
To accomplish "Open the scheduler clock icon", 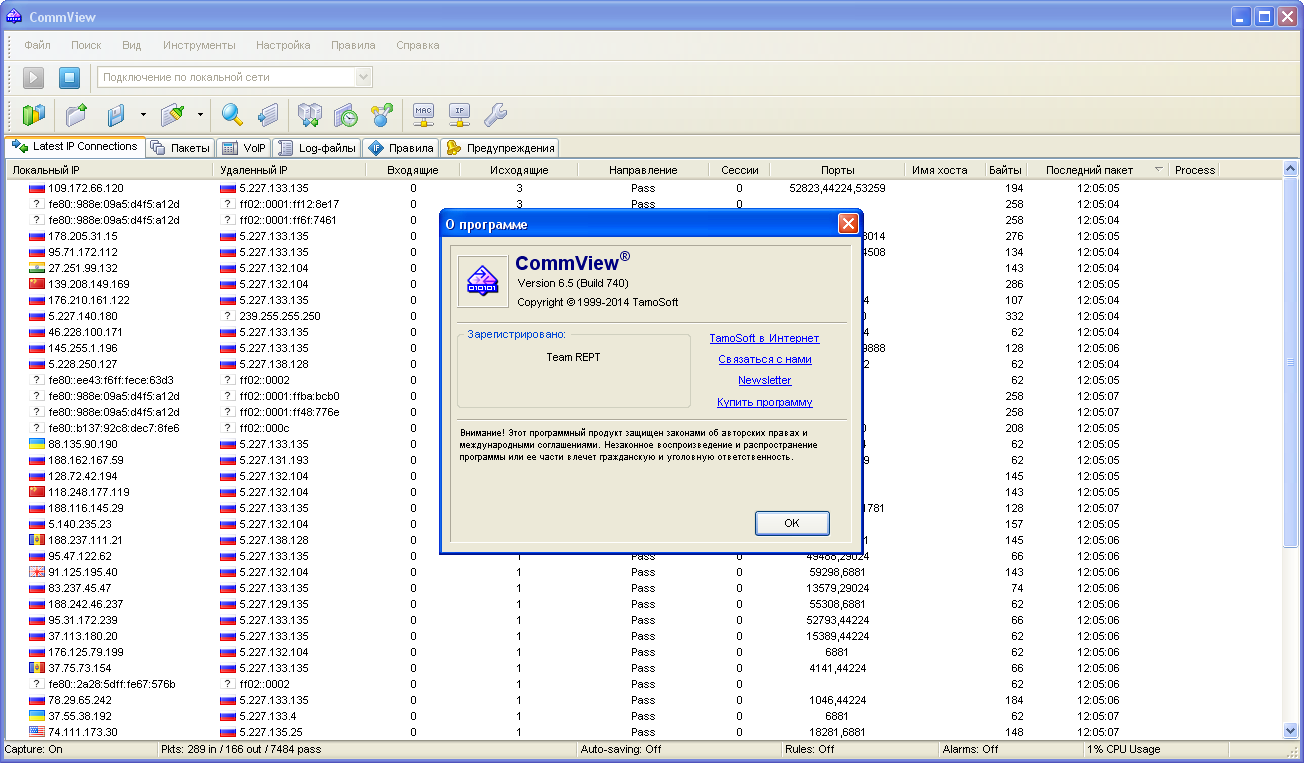I will tap(345, 115).
